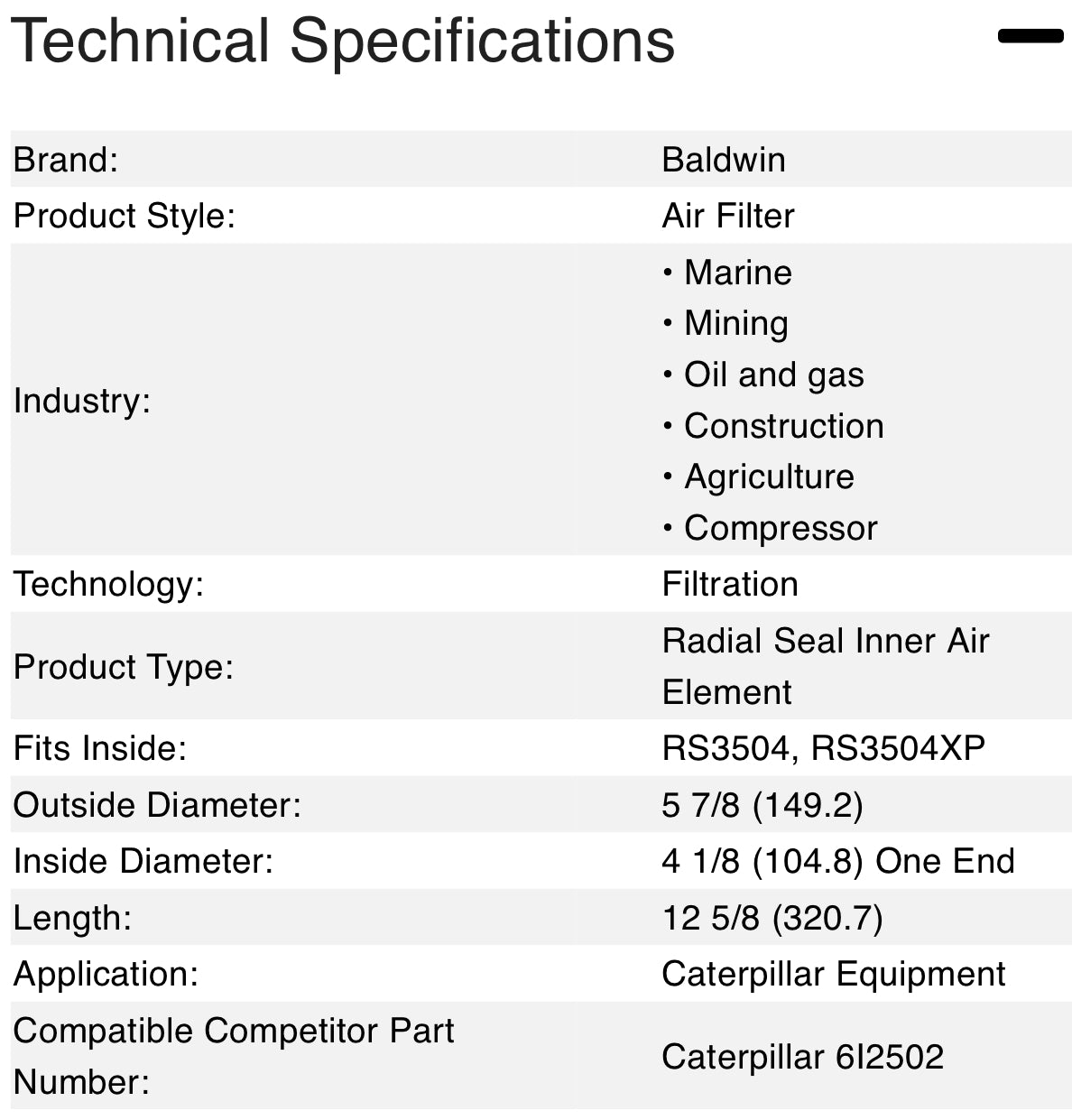
Task: Select the Caterpillar Equipment application value
Action: 833,975
